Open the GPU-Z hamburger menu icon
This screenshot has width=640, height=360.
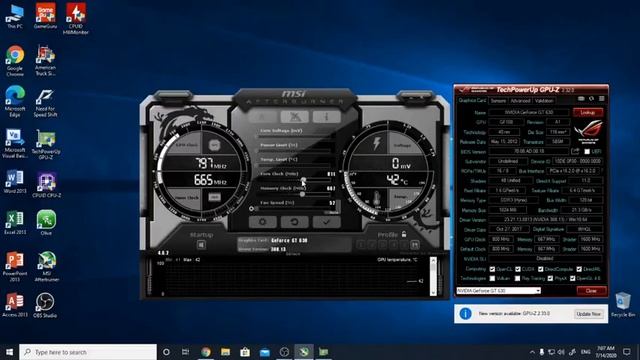(602, 99)
